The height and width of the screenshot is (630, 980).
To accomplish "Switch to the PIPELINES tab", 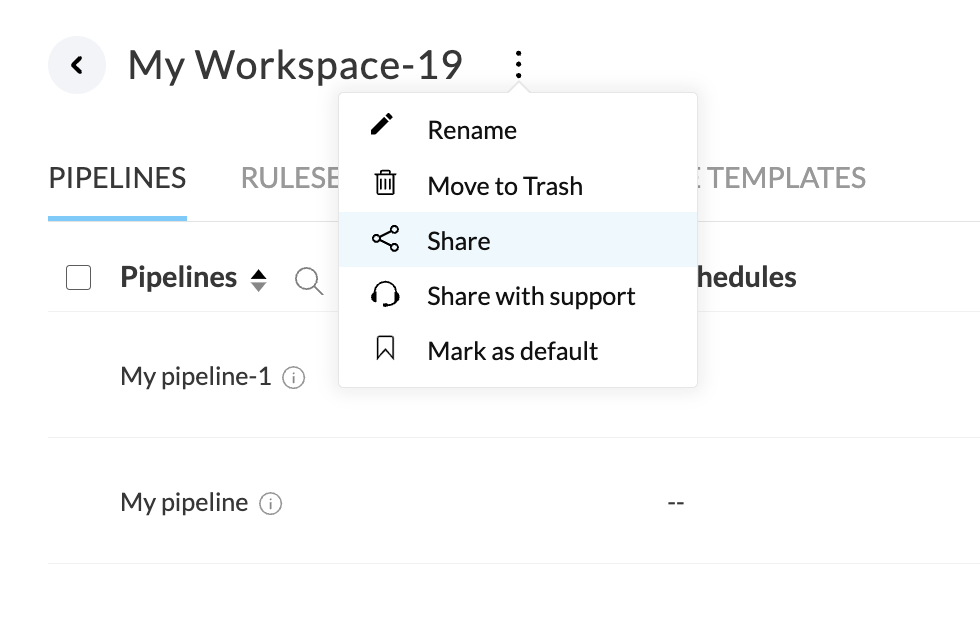I will [x=117, y=178].
